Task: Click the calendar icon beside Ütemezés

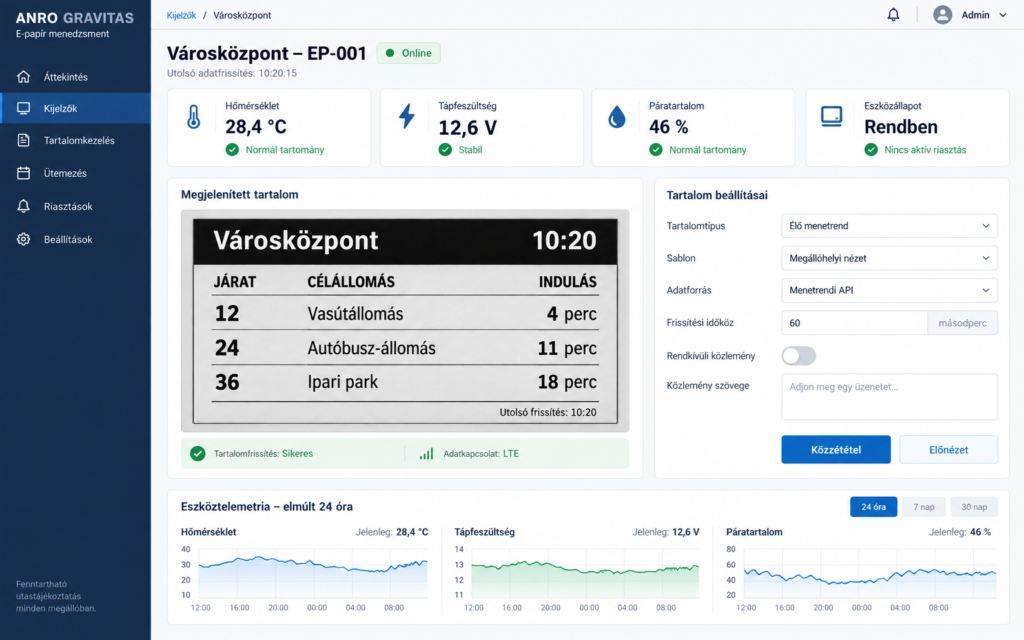Action: coord(24,173)
